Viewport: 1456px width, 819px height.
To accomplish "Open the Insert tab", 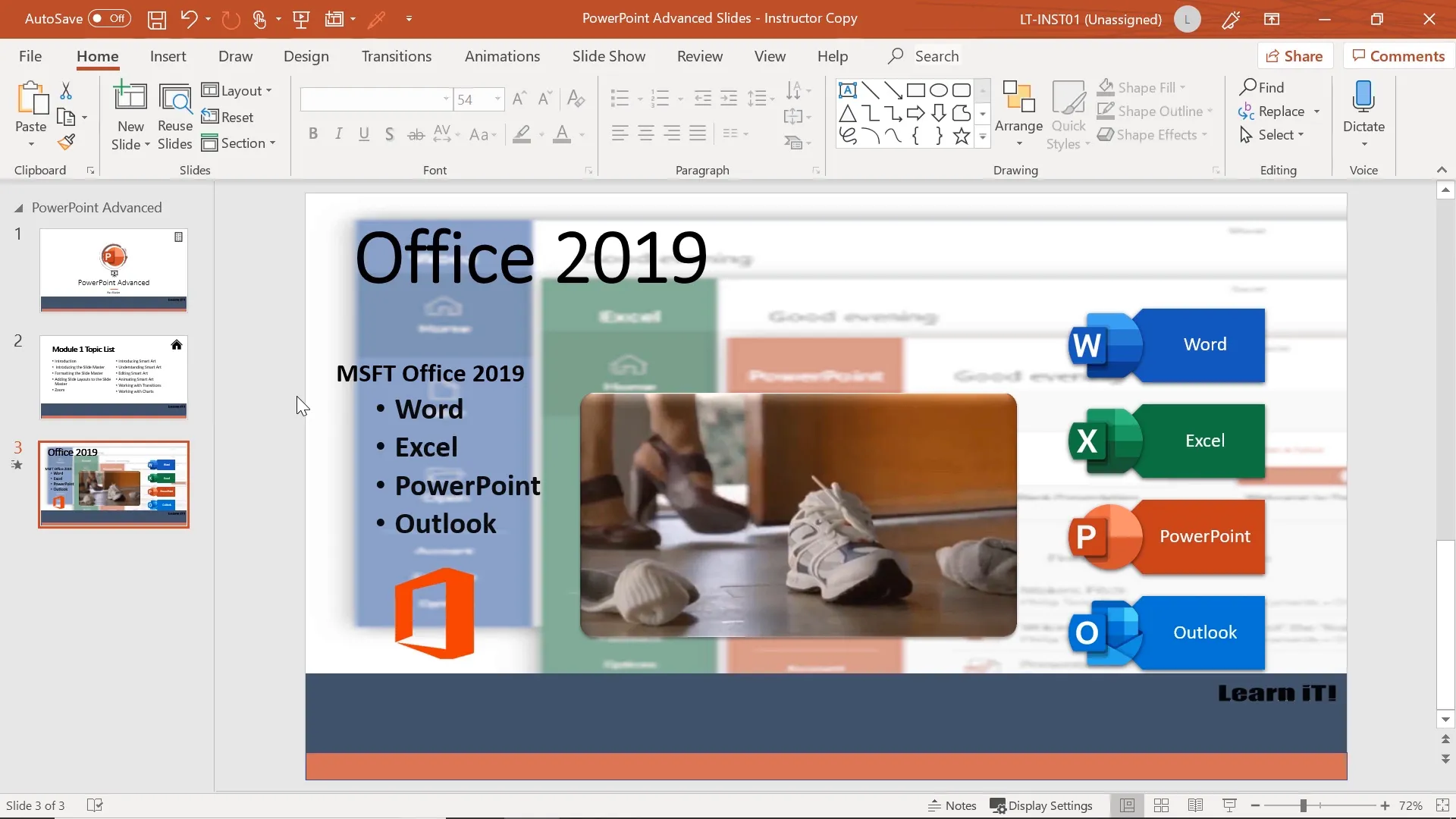I will (x=168, y=56).
